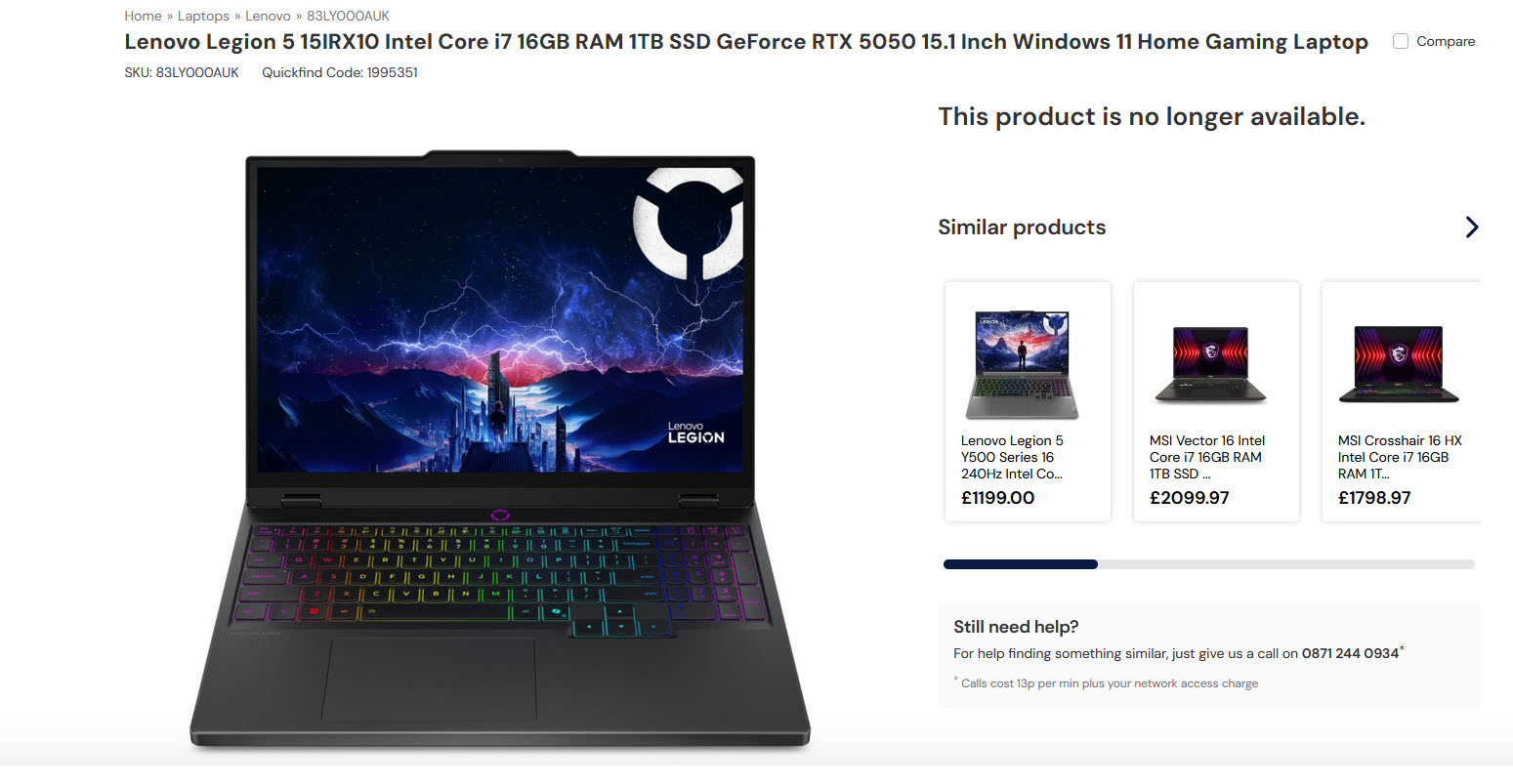The height and width of the screenshot is (784, 1513).
Task: Click phone number 0871 244 0934
Action: click(x=1350, y=653)
